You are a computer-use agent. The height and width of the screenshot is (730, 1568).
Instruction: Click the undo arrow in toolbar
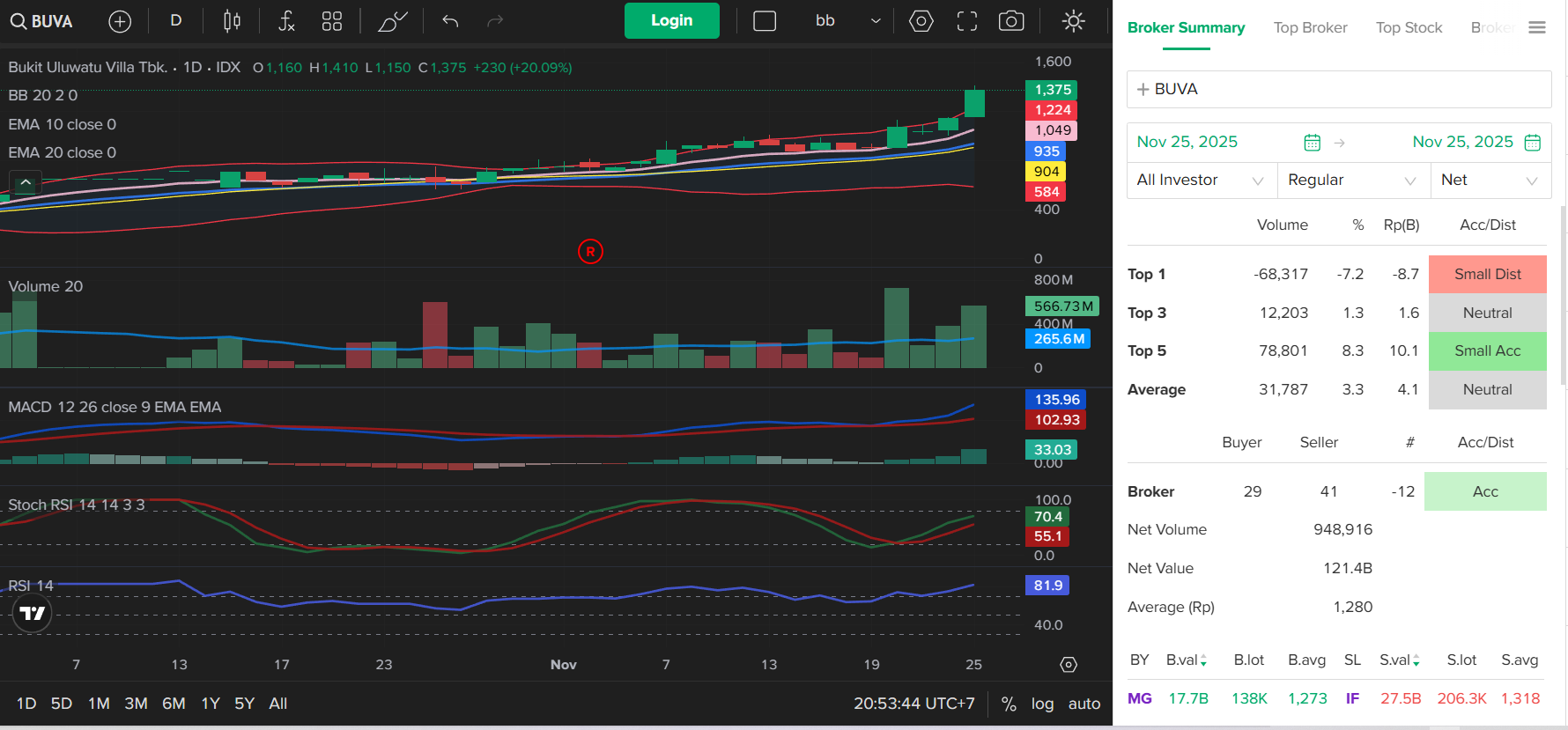[x=450, y=21]
